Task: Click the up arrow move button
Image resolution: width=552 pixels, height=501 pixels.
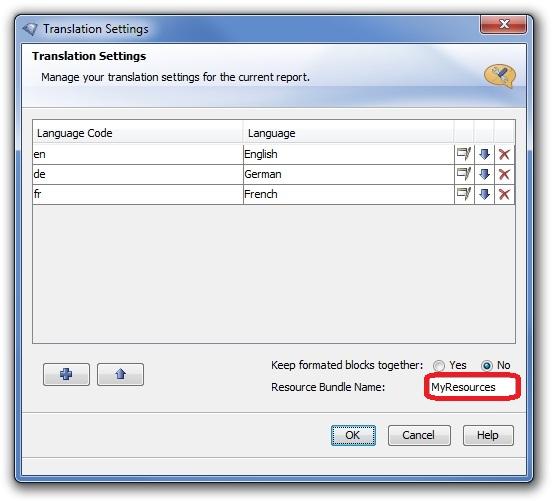Action: [120, 374]
